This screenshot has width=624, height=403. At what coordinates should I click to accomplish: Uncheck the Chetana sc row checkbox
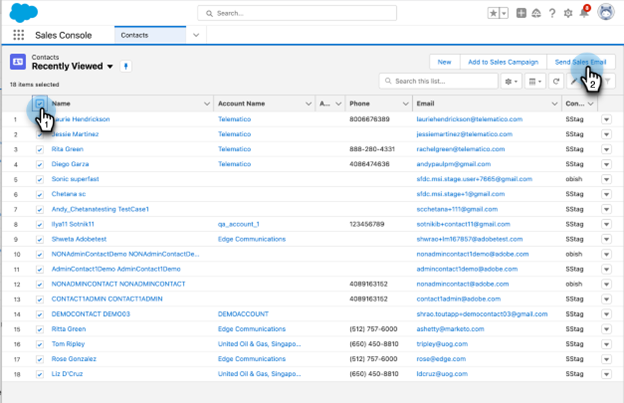pyautogui.click(x=39, y=195)
